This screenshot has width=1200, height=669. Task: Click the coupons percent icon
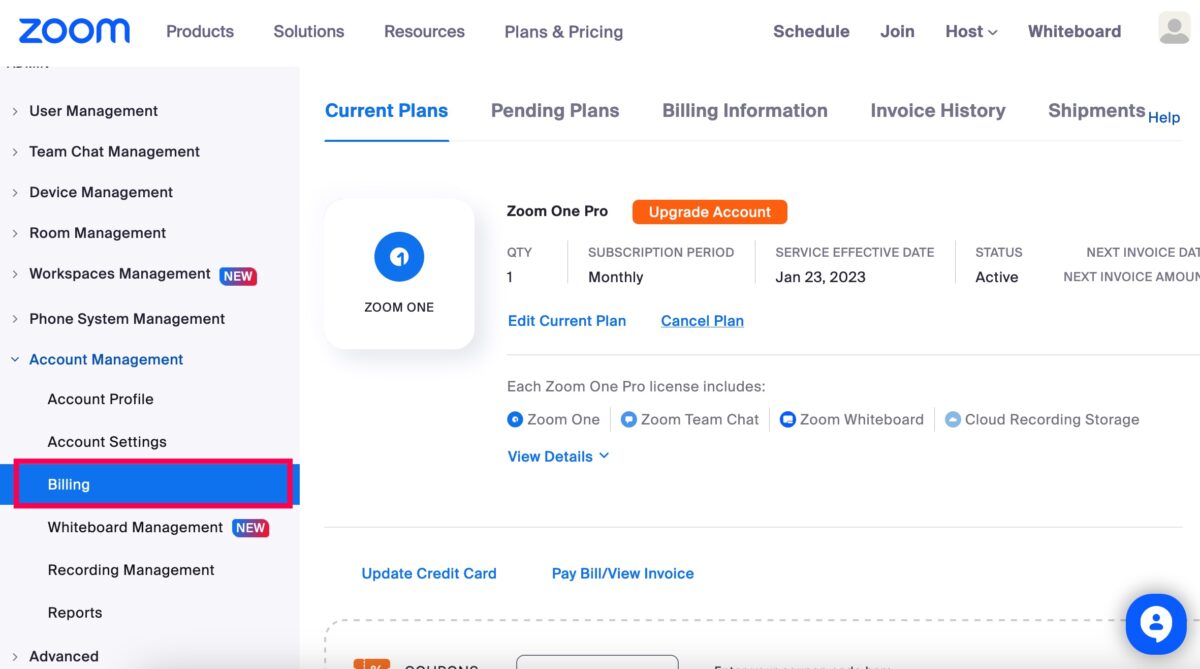pyautogui.click(x=372, y=664)
